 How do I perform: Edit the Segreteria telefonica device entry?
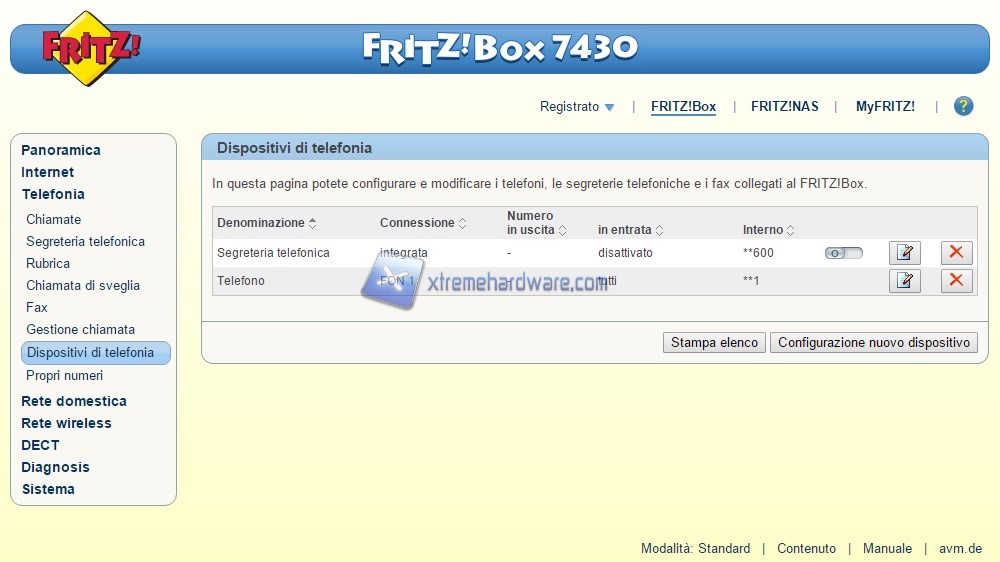click(904, 253)
